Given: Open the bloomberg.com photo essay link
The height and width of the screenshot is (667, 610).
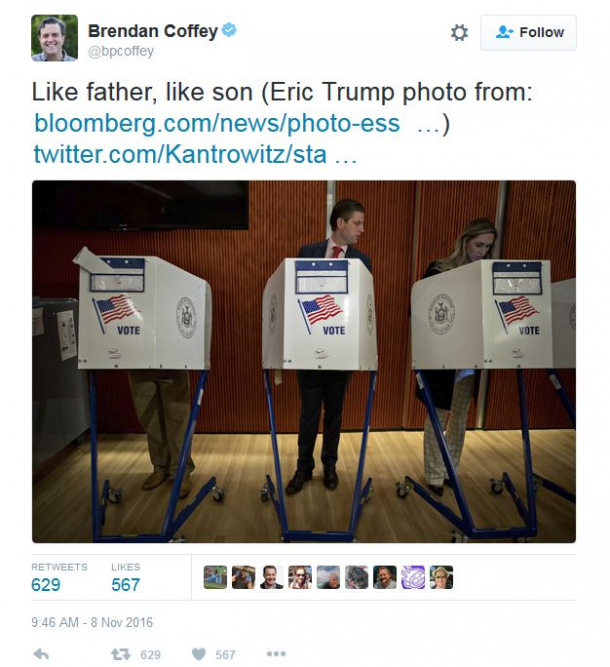Looking at the screenshot, I should pos(217,123).
